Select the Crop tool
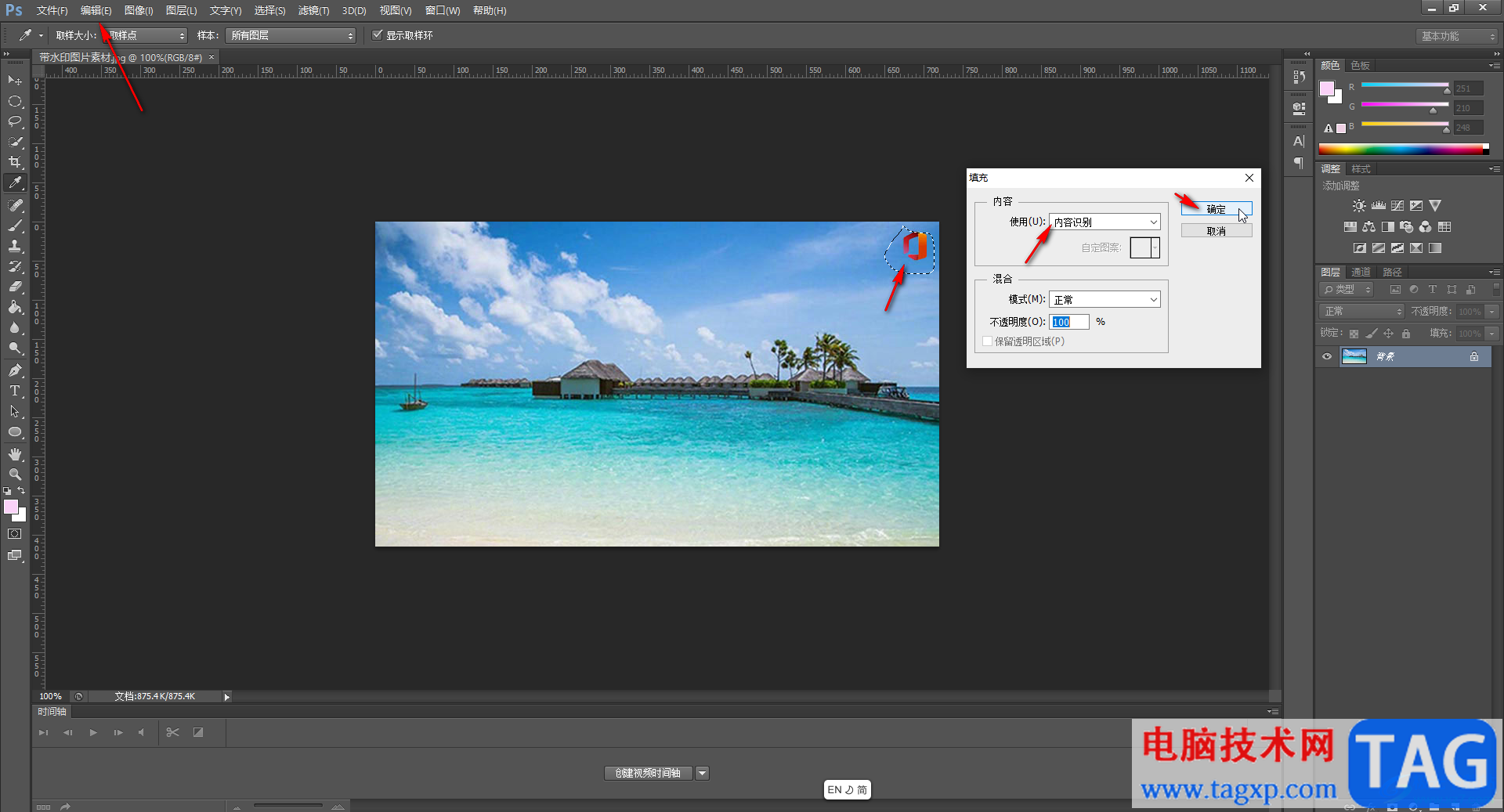Image resolution: width=1504 pixels, height=812 pixels. click(15, 162)
